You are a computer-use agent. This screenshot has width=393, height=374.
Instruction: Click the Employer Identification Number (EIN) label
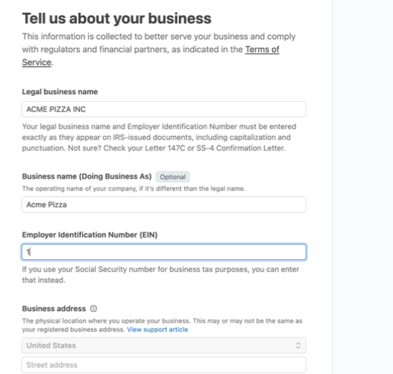[90, 235]
